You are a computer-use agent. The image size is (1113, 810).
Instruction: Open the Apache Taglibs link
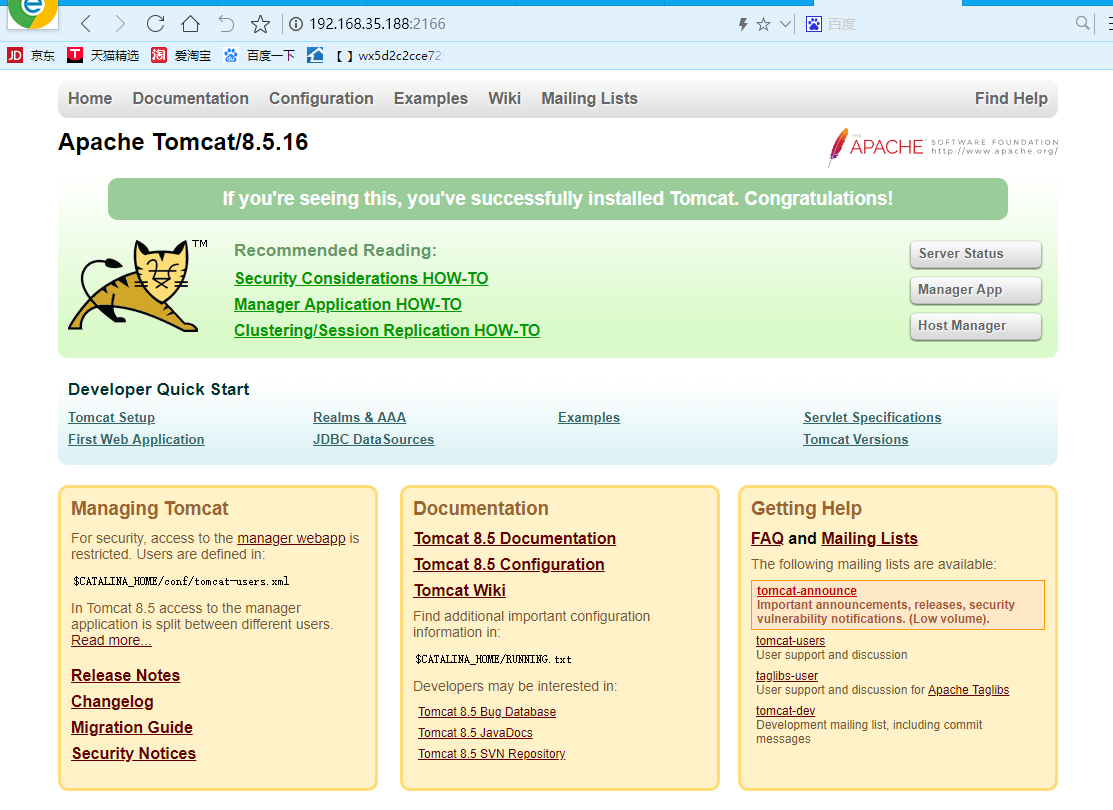968,690
